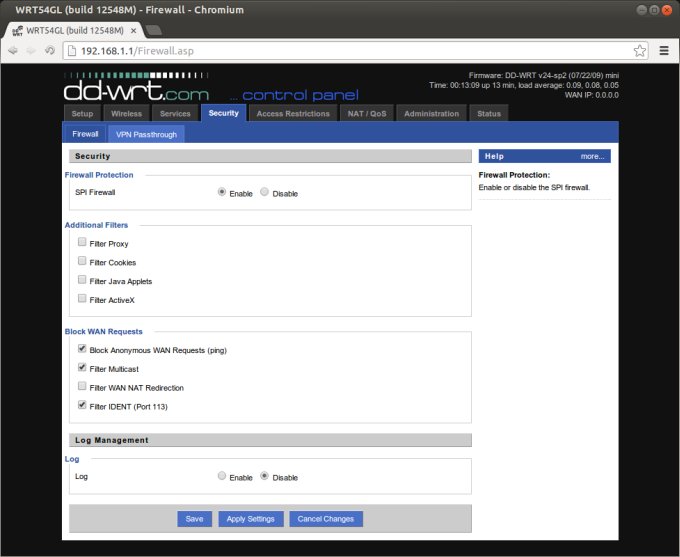The image size is (680, 557).
Task: Open the Services tab
Action: [x=175, y=114]
